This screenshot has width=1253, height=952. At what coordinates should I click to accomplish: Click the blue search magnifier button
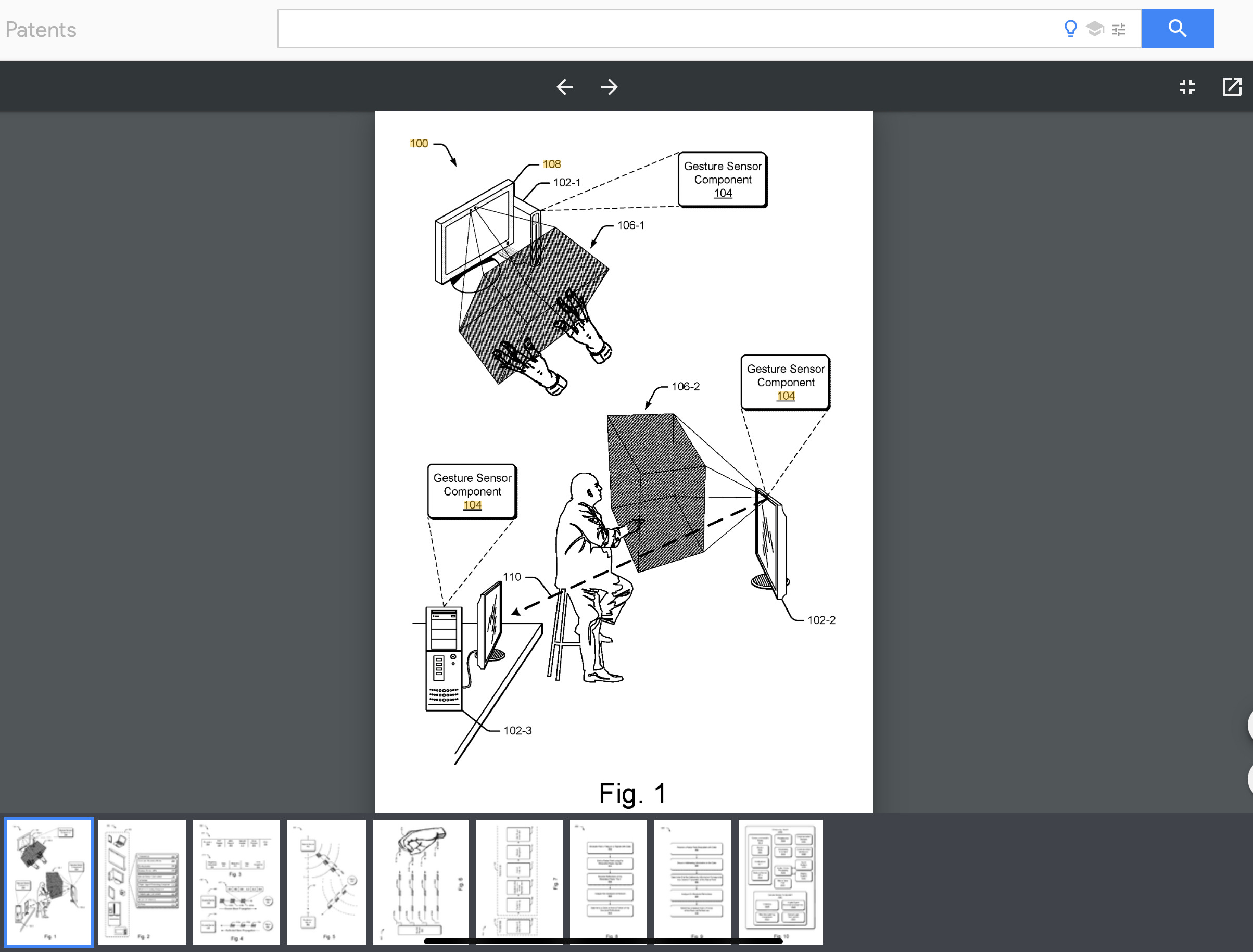point(1176,28)
